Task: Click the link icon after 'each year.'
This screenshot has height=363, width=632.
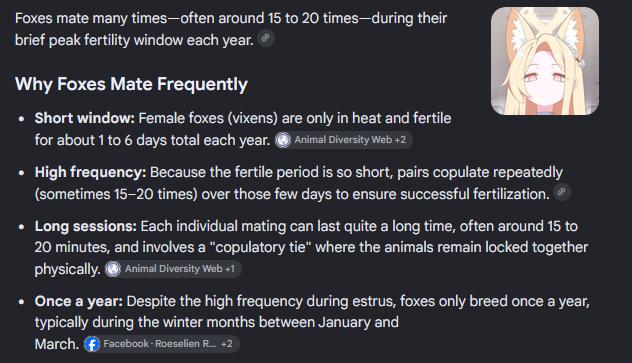Action: [x=266, y=38]
